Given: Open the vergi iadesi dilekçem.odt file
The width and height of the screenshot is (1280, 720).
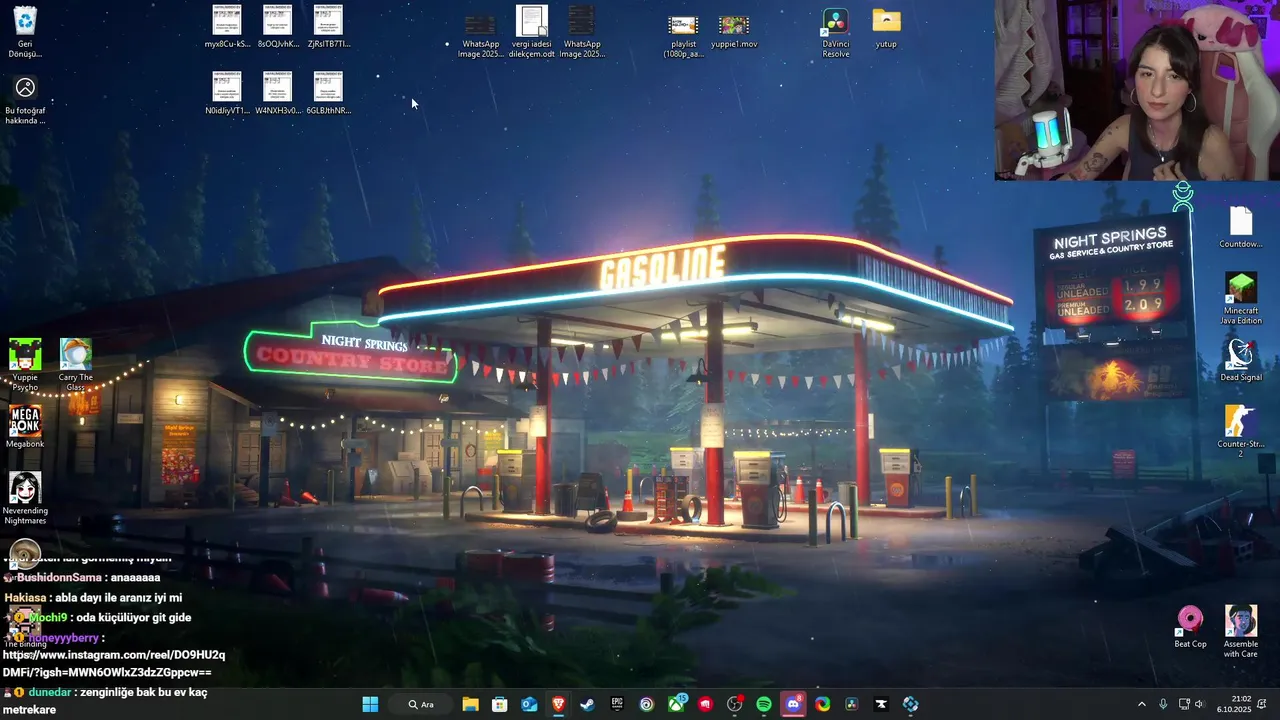Looking at the screenshot, I should pyautogui.click(x=531, y=32).
